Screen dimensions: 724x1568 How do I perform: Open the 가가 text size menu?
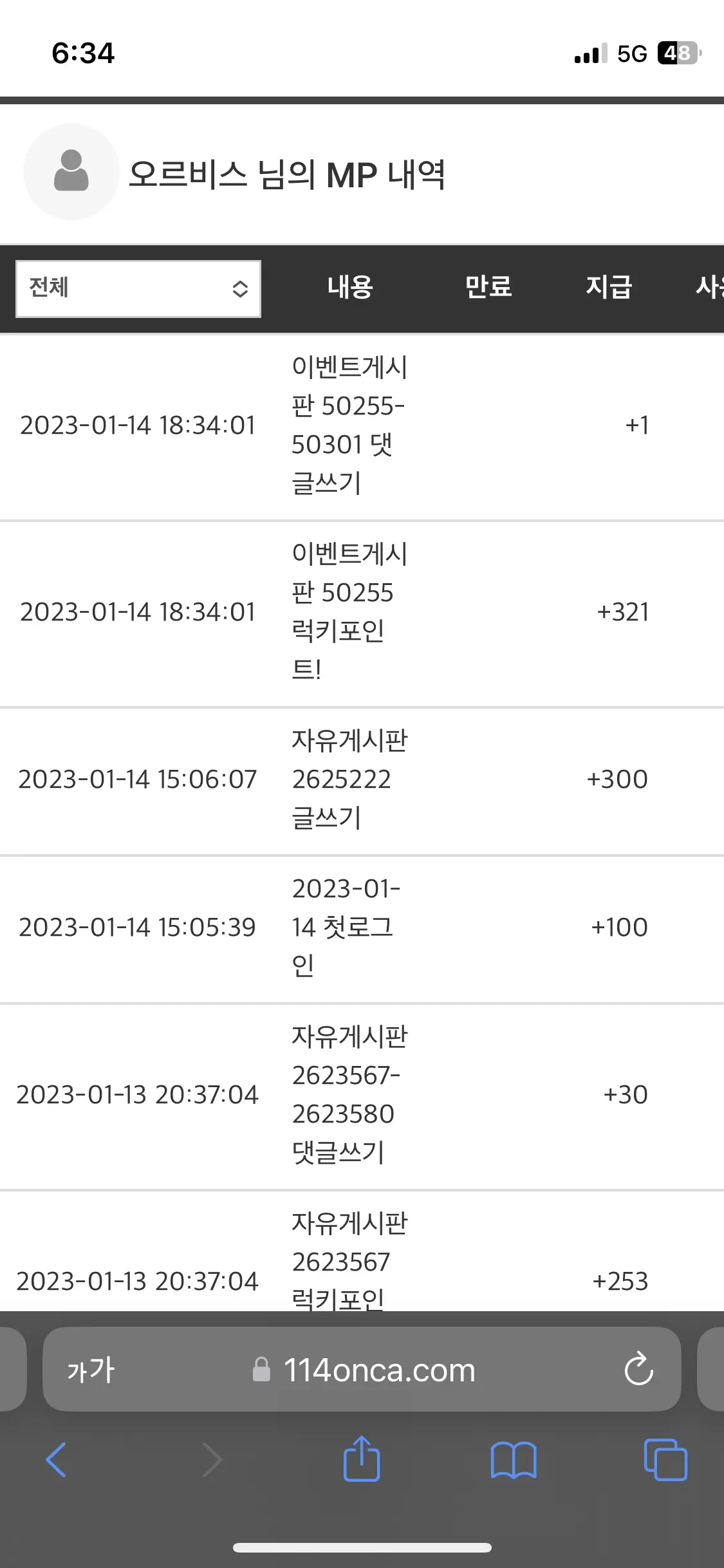[x=91, y=1370]
